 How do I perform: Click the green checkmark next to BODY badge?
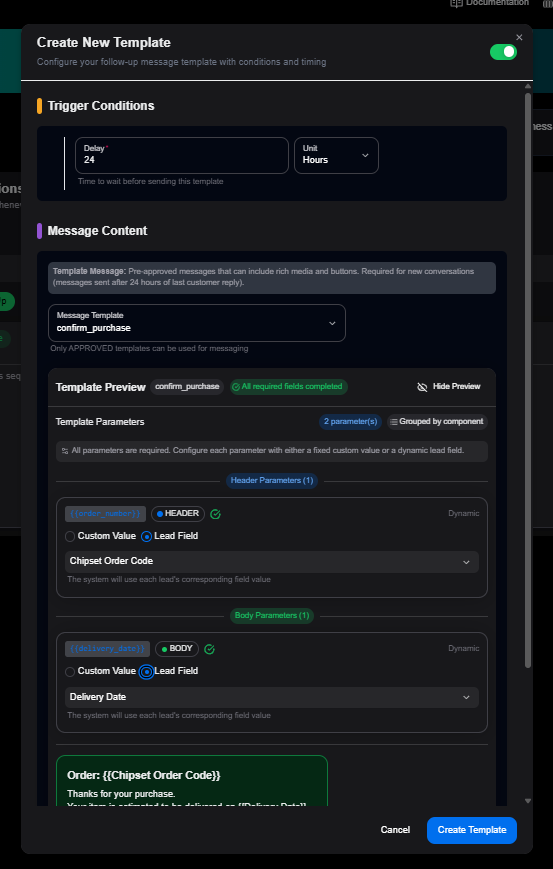[209, 649]
